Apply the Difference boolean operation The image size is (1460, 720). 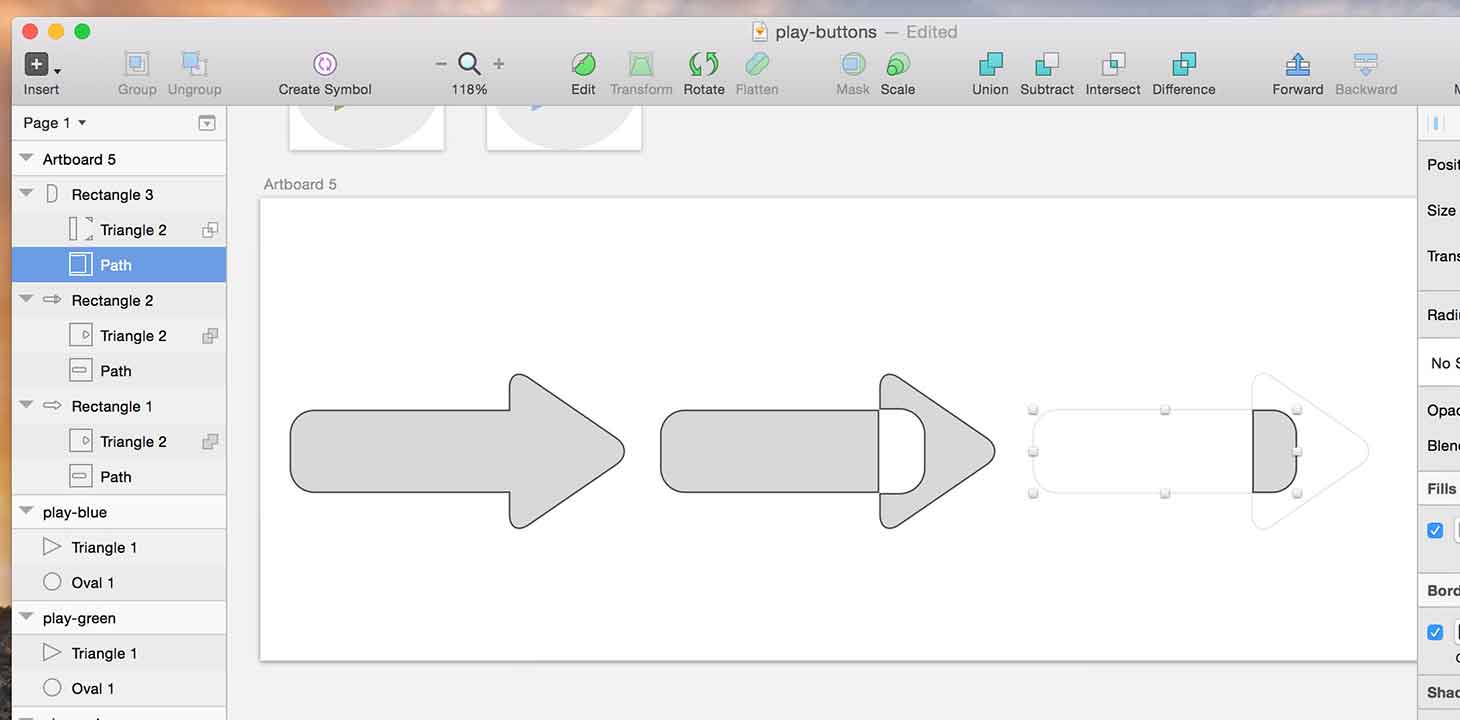click(x=1184, y=64)
